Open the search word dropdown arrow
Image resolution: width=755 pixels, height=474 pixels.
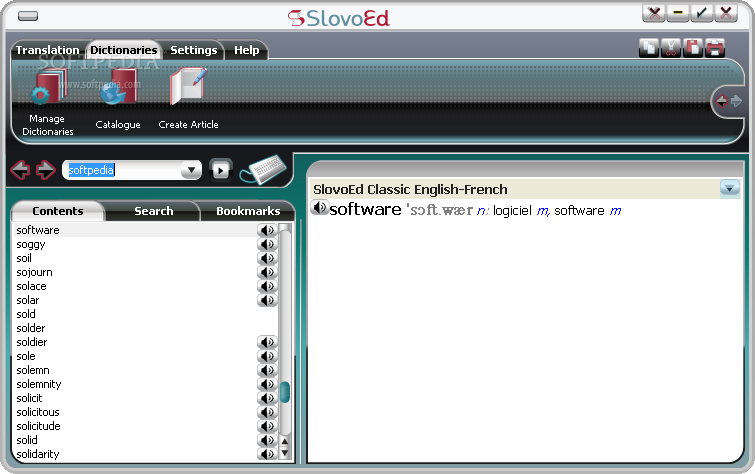tap(191, 170)
